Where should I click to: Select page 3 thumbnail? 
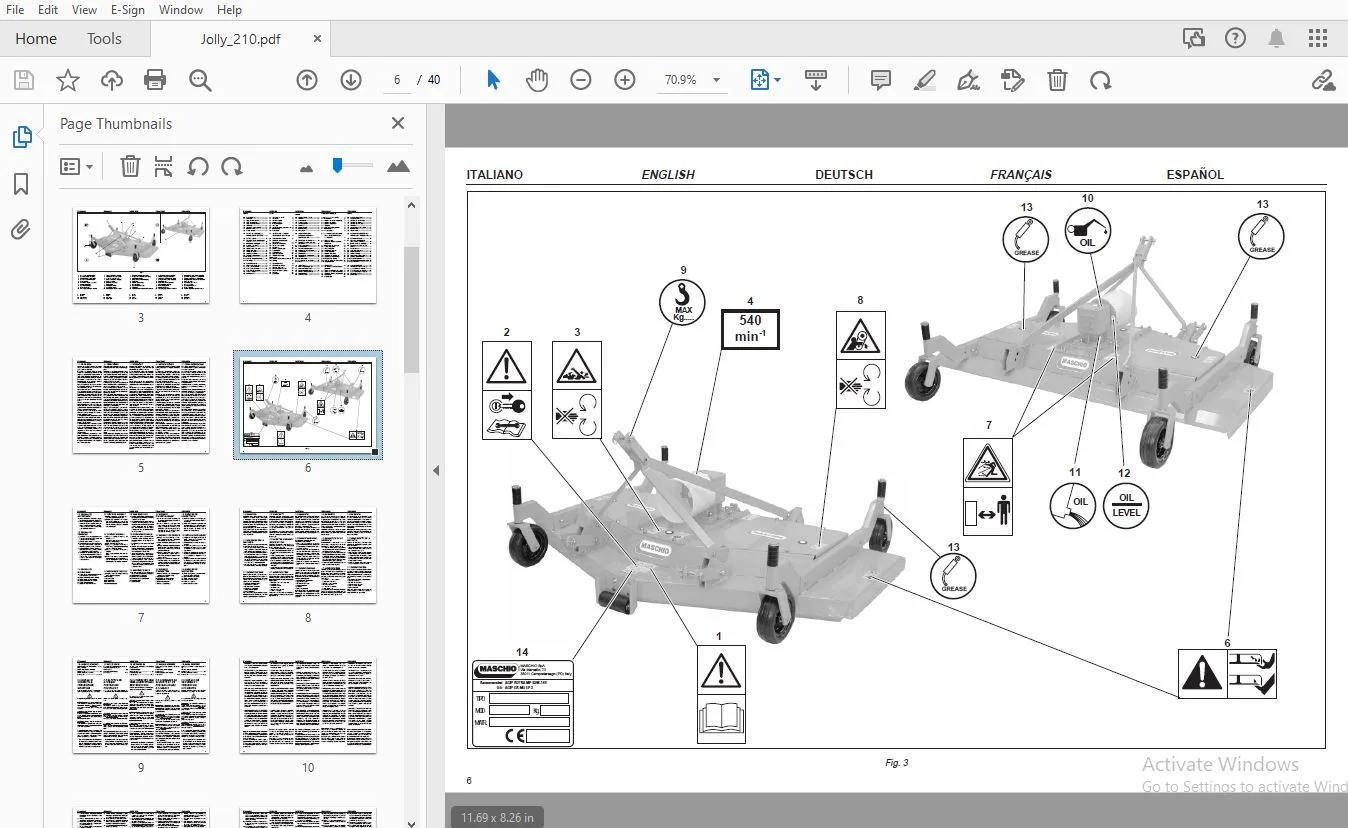pos(141,255)
